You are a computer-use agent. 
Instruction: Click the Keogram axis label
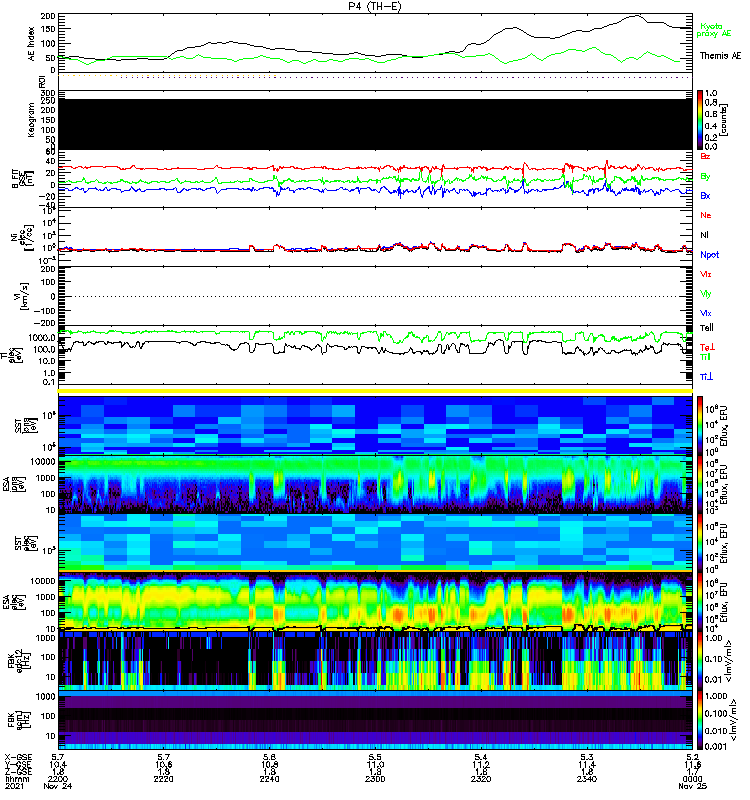(31, 119)
